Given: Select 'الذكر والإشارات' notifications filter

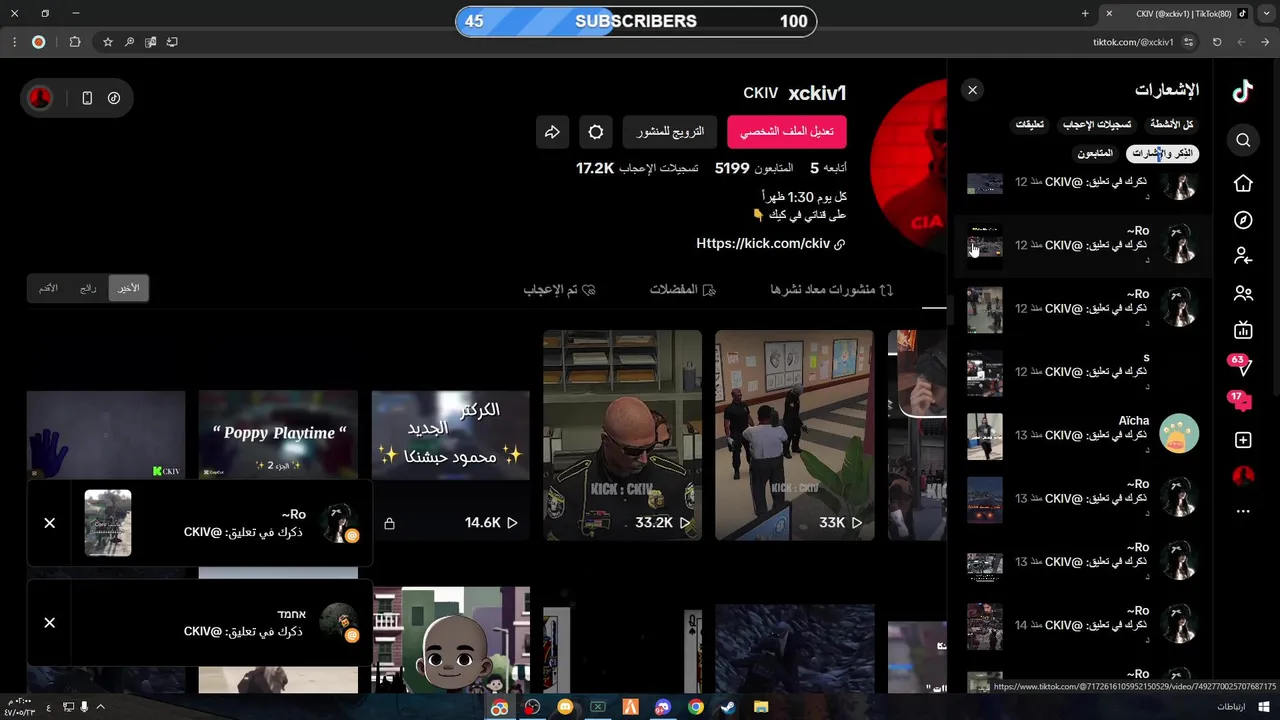Looking at the screenshot, I should 1162,153.
